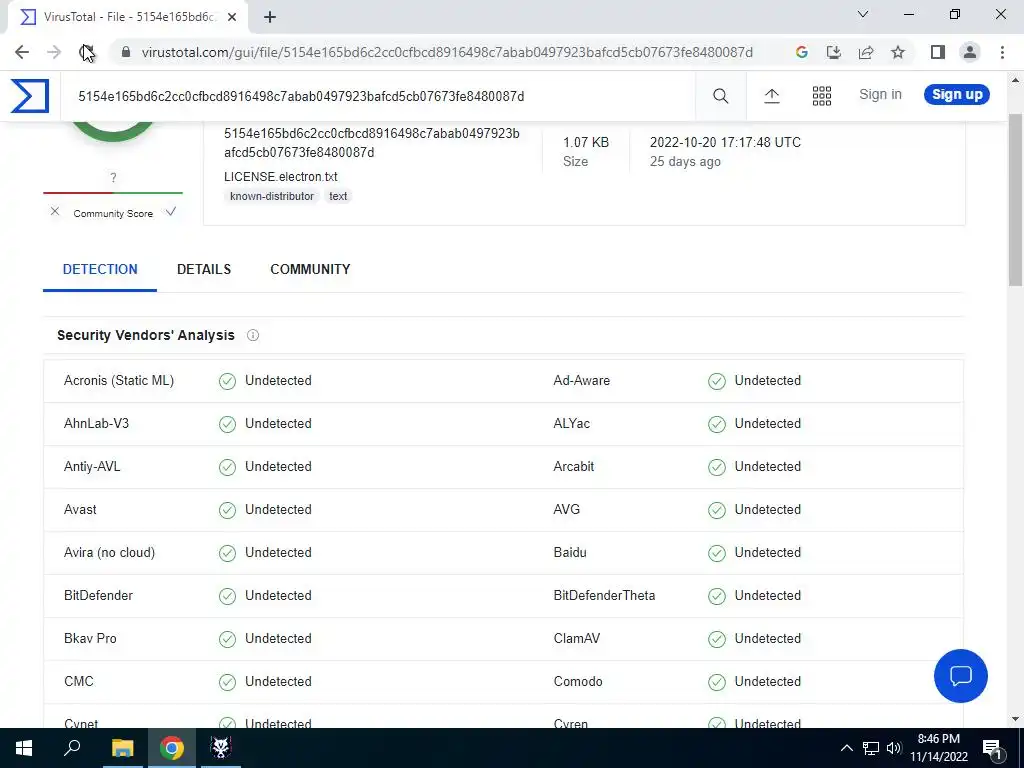Click the Sign in link
This screenshot has width=1024, height=768.
click(880, 95)
